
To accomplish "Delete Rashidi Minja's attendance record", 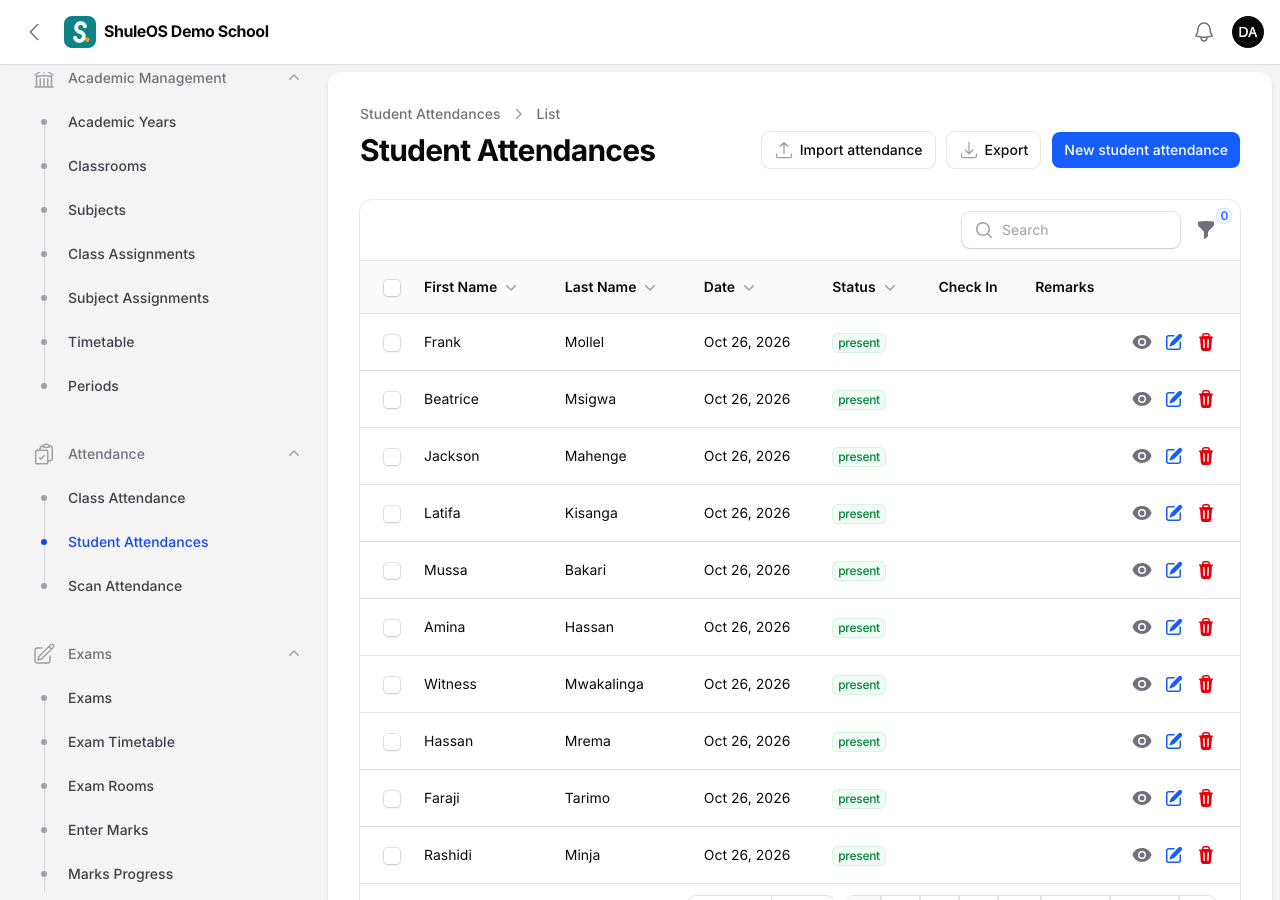I will coord(1206,855).
